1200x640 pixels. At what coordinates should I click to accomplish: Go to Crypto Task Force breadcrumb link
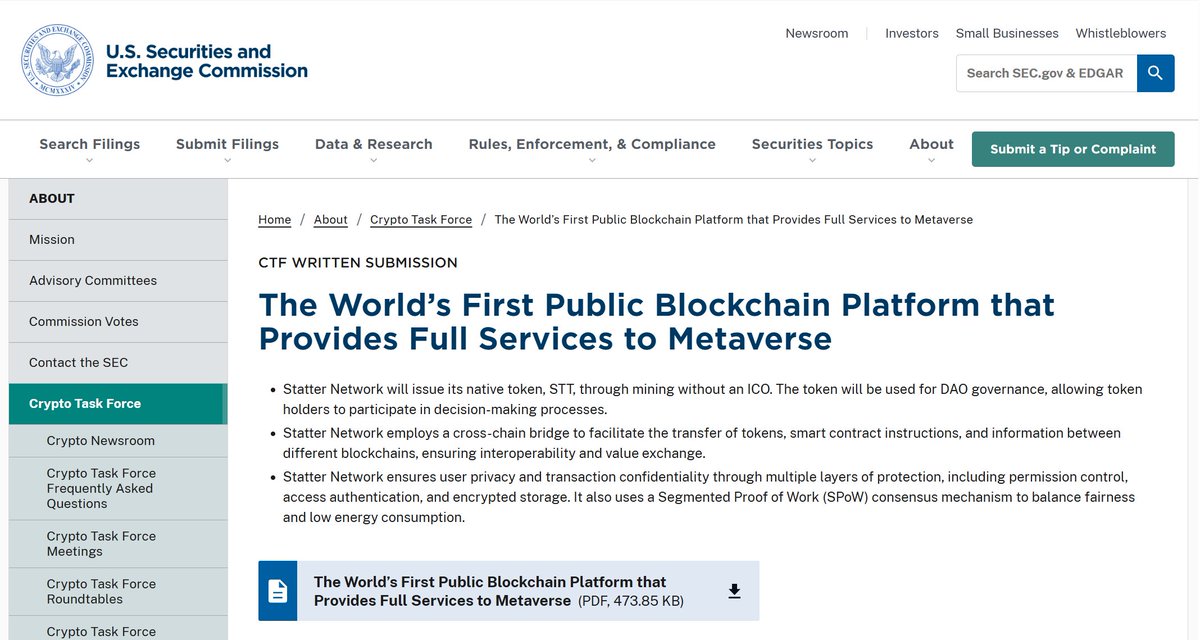click(421, 219)
